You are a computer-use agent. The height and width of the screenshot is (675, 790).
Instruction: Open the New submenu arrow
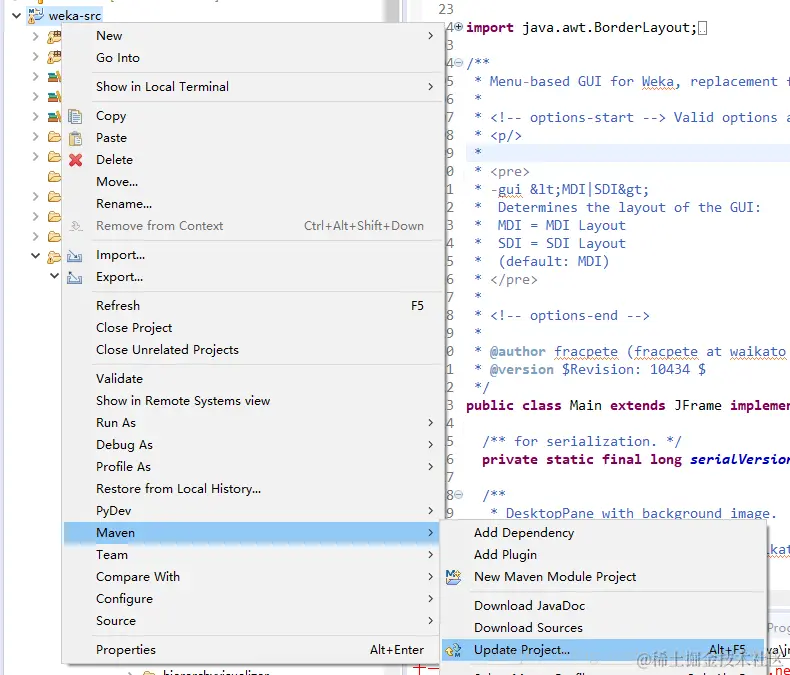tap(430, 36)
